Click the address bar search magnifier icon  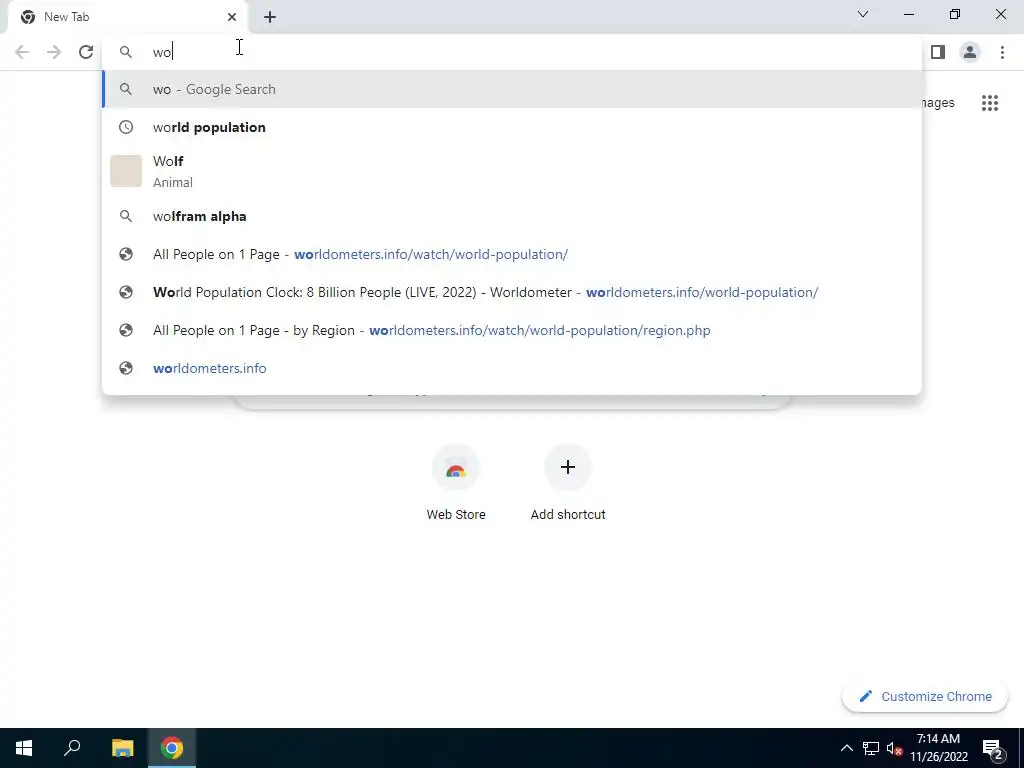pyautogui.click(x=126, y=52)
